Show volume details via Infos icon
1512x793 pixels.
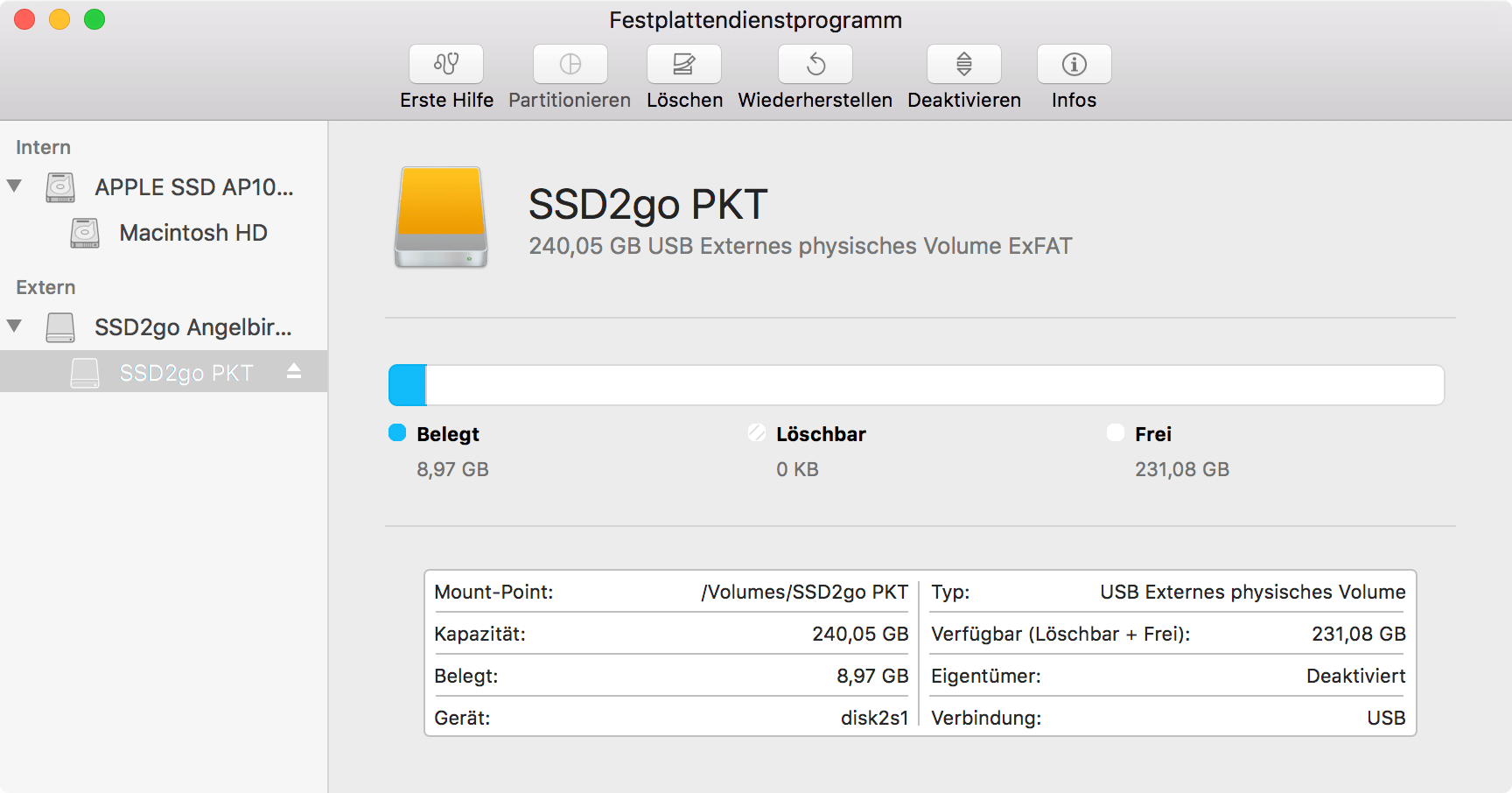[1074, 64]
